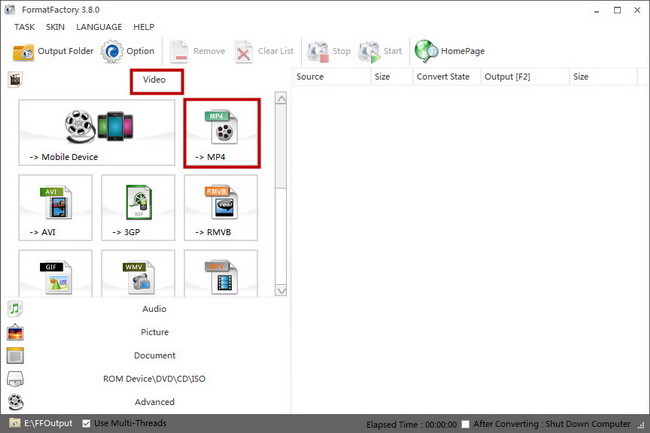Image resolution: width=650 pixels, height=433 pixels.
Task: Select the 3GP format icon
Action: (x=137, y=205)
